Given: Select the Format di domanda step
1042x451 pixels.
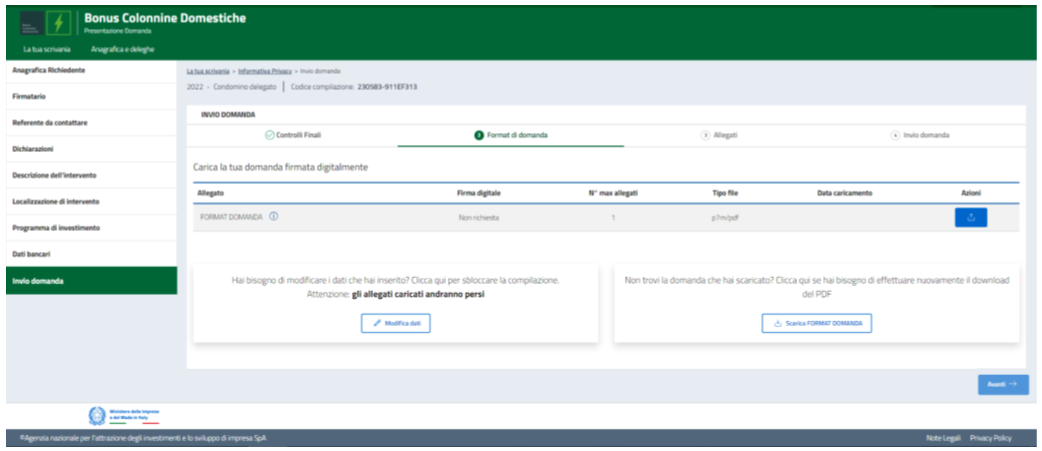Looking at the screenshot, I should (511, 134).
